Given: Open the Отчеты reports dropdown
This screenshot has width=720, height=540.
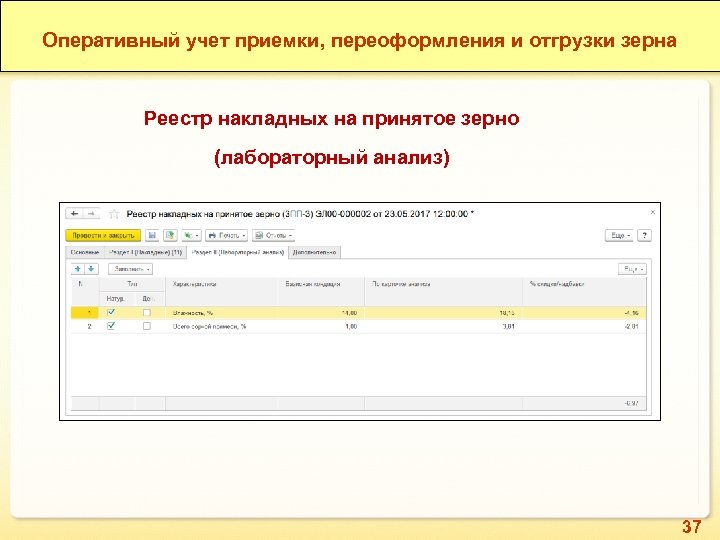Looking at the screenshot, I should (x=273, y=236).
